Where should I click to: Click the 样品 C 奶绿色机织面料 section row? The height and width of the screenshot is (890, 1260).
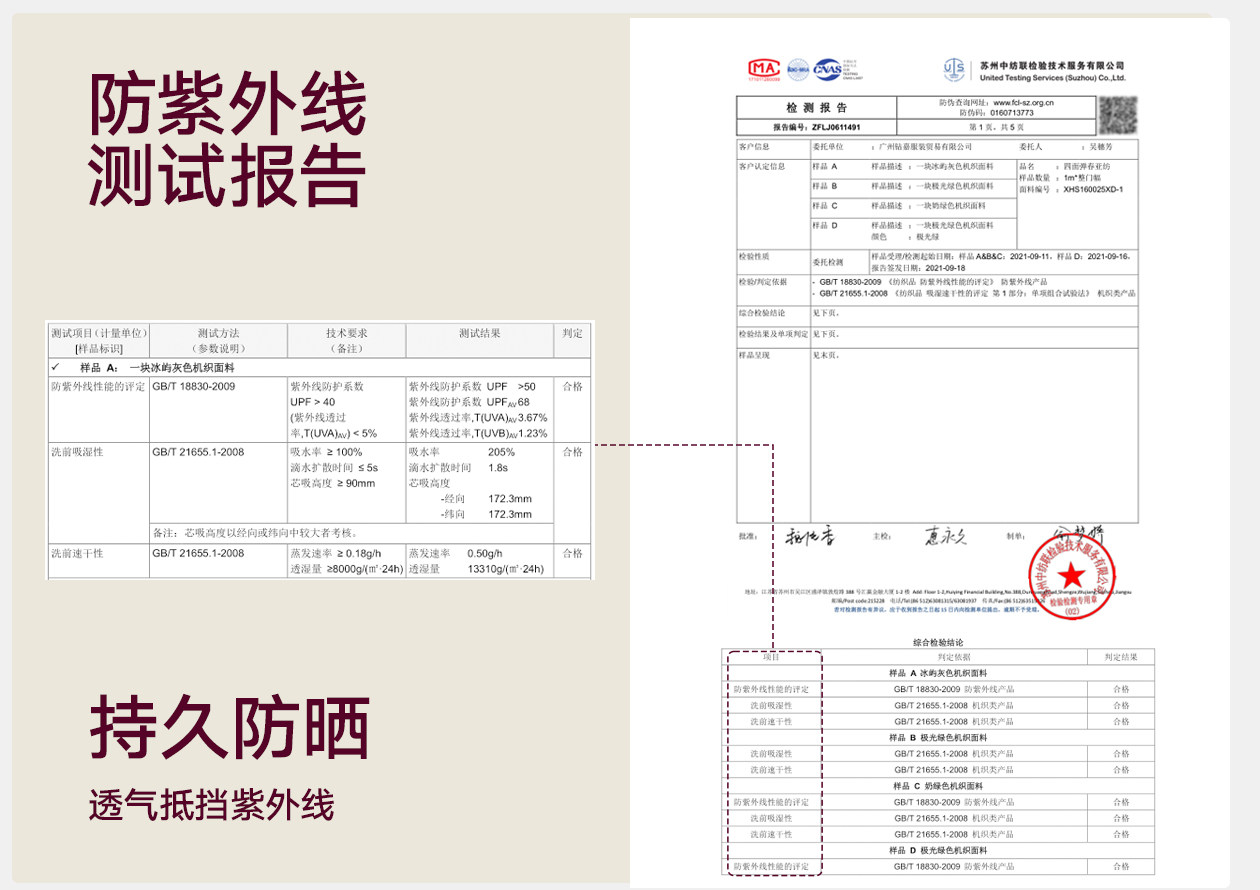coord(937,786)
